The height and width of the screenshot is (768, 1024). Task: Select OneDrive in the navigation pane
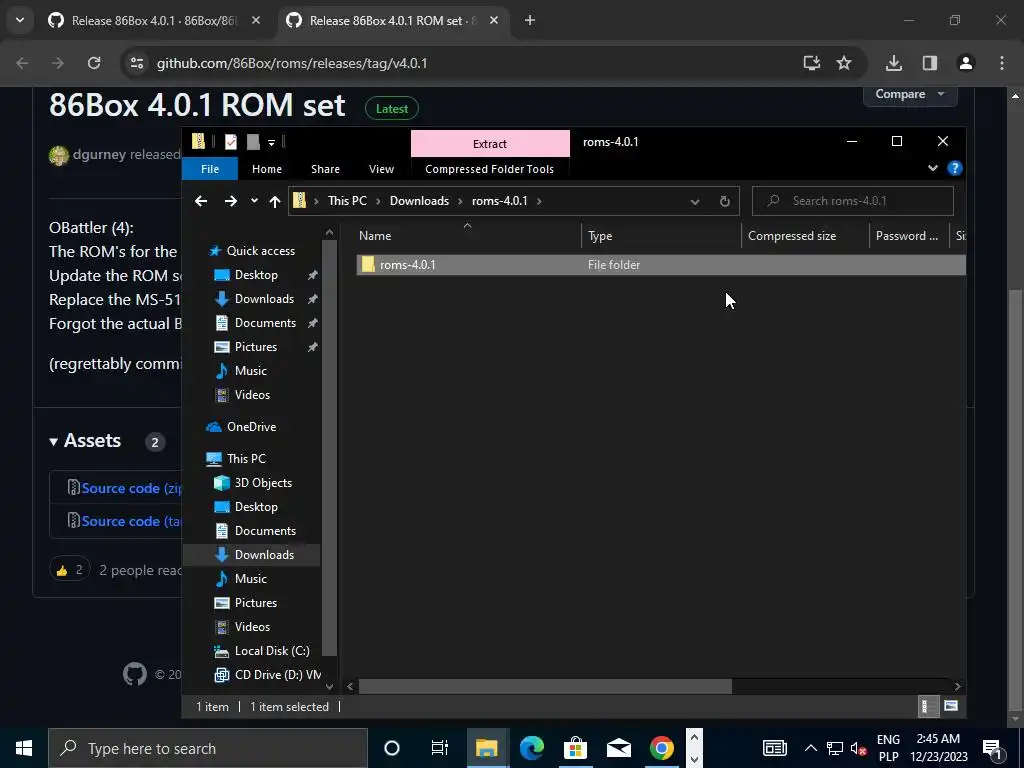pos(251,427)
